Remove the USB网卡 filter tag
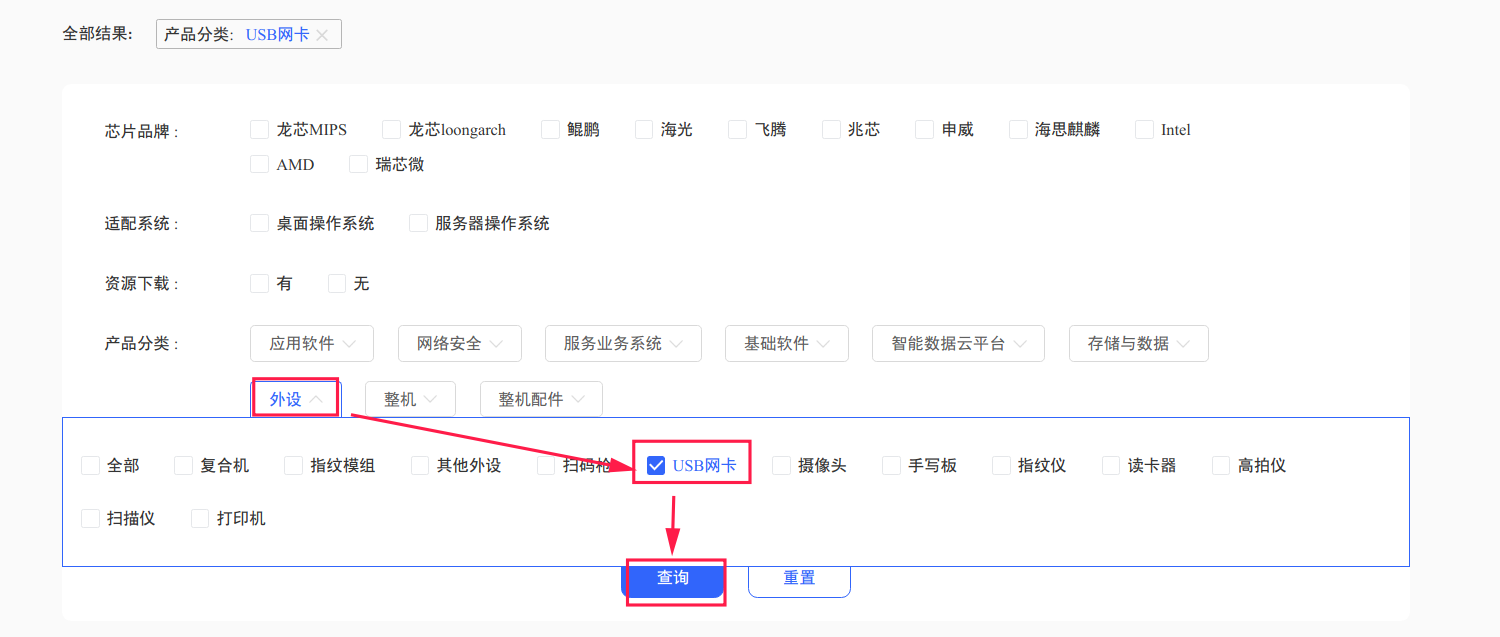 322,35
